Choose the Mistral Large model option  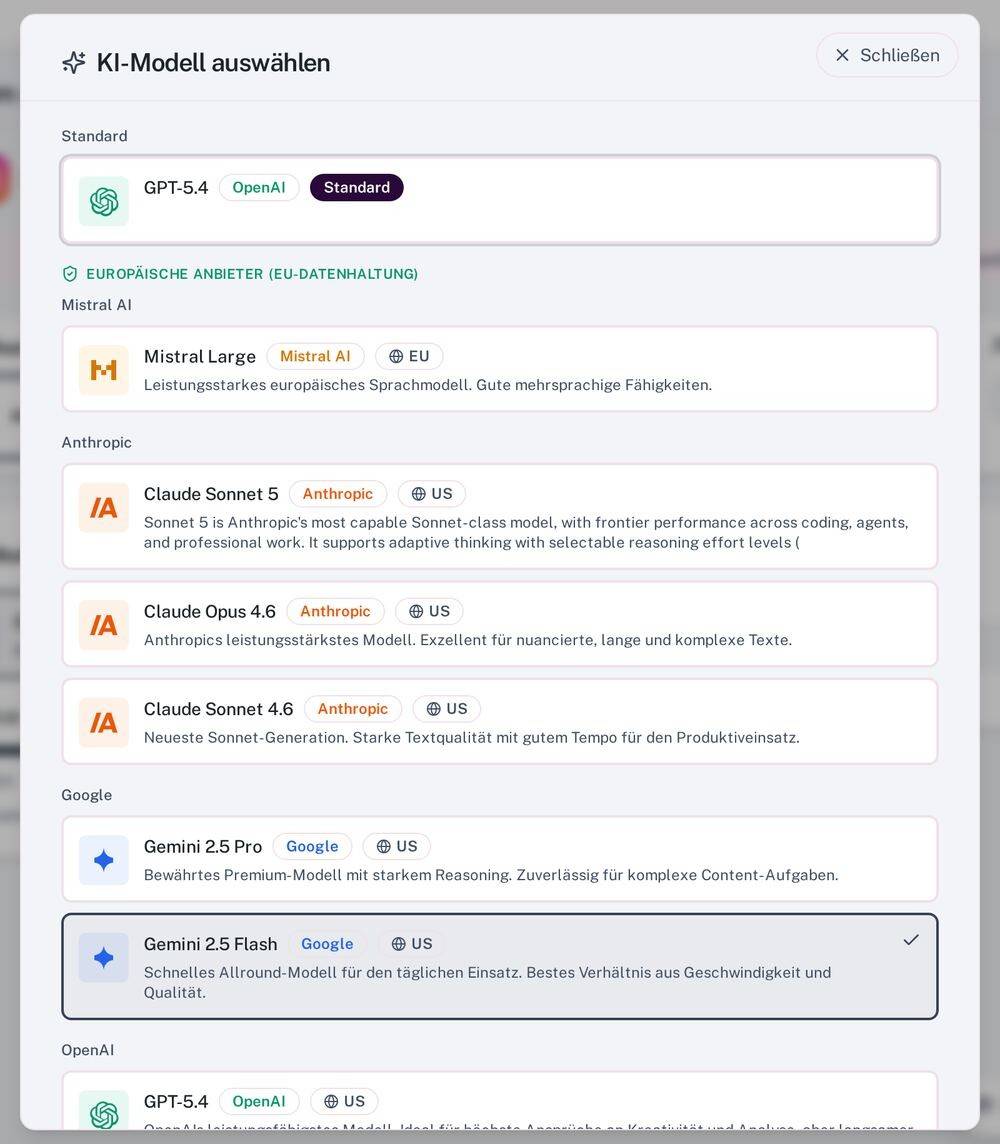500,369
